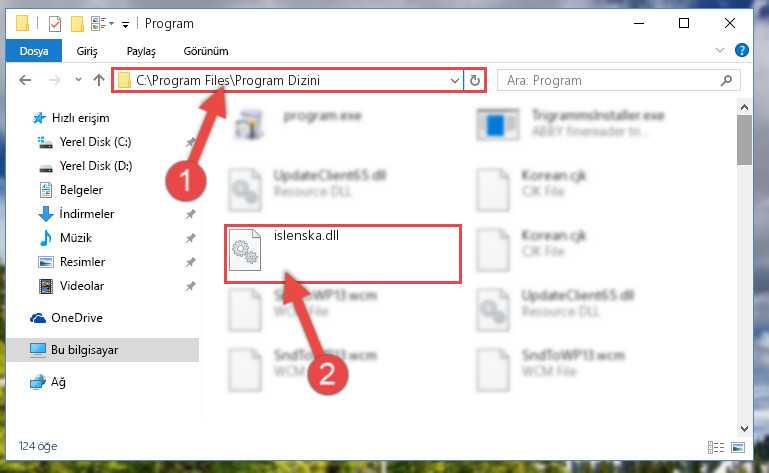The height and width of the screenshot is (473, 769).
Task: Toggle the pin beside Videolar
Action: click(x=191, y=286)
